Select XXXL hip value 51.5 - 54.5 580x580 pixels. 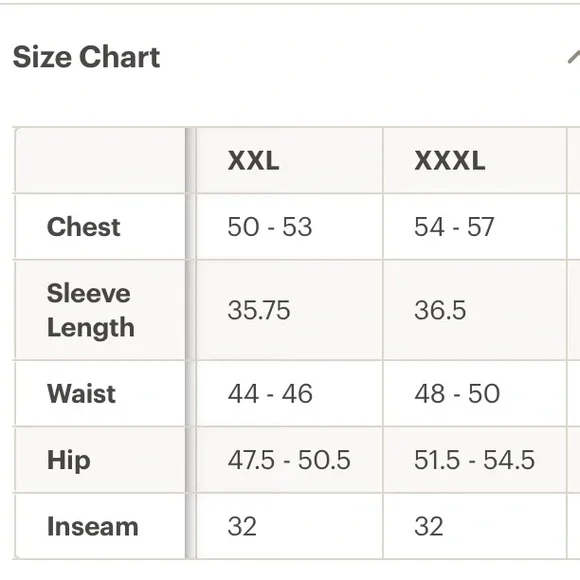474,460
